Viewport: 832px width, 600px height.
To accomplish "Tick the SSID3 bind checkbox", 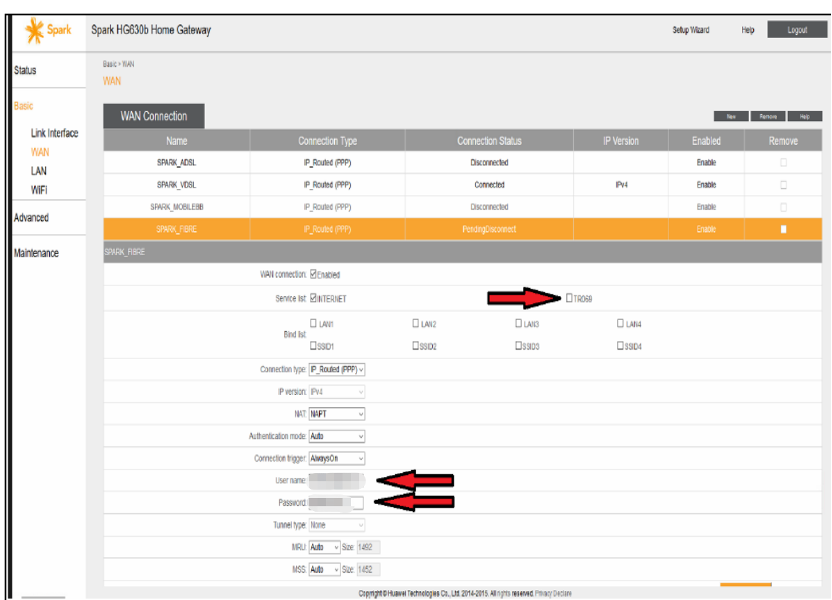I will (x=518, y=345).
